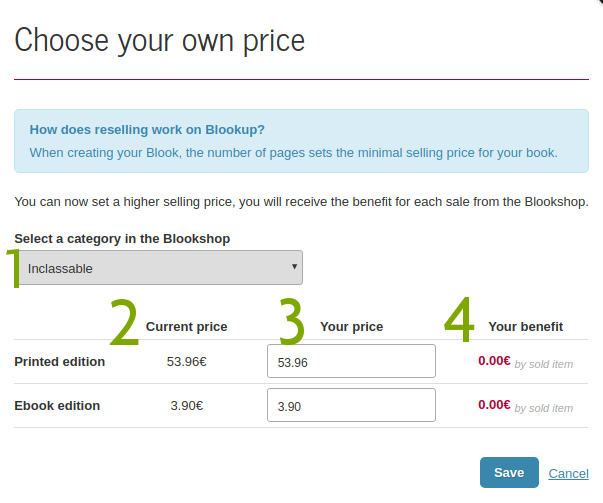Click the 3.90€ current ebook price
603x503 pixels.
pyautogui.click(x=187, y=405)
